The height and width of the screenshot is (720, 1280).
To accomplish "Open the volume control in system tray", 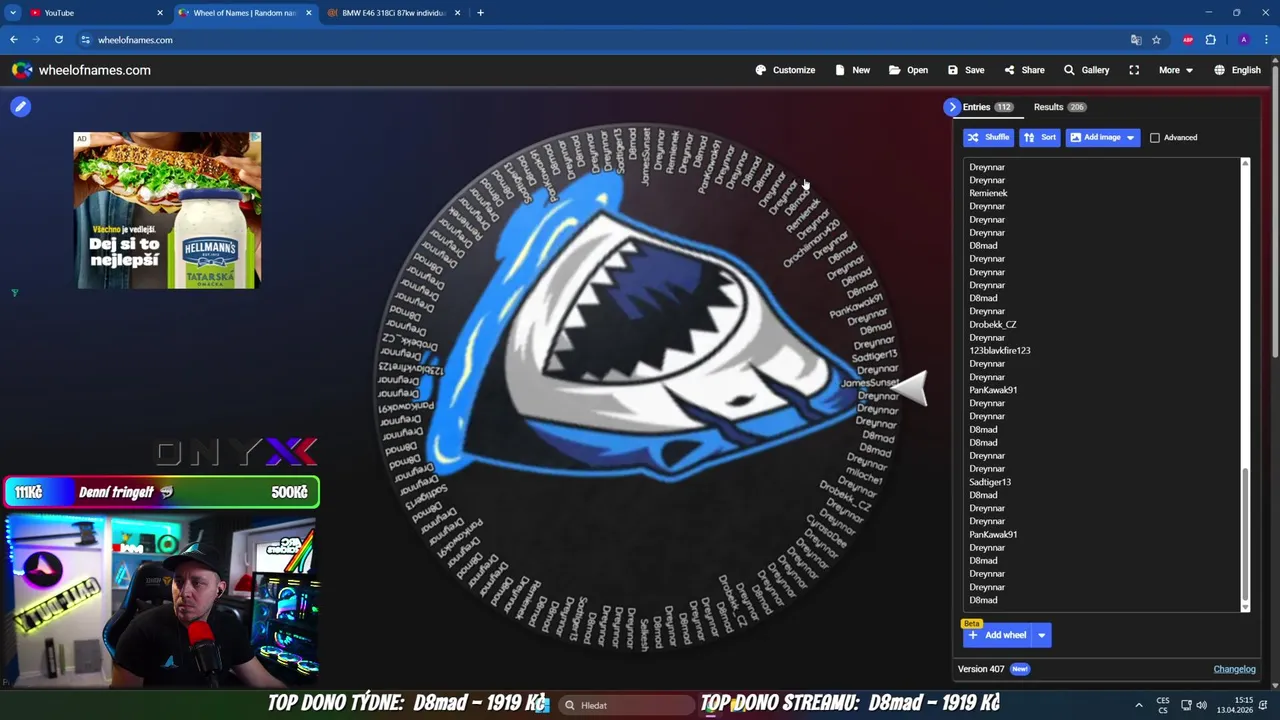I will point(1201,705).
